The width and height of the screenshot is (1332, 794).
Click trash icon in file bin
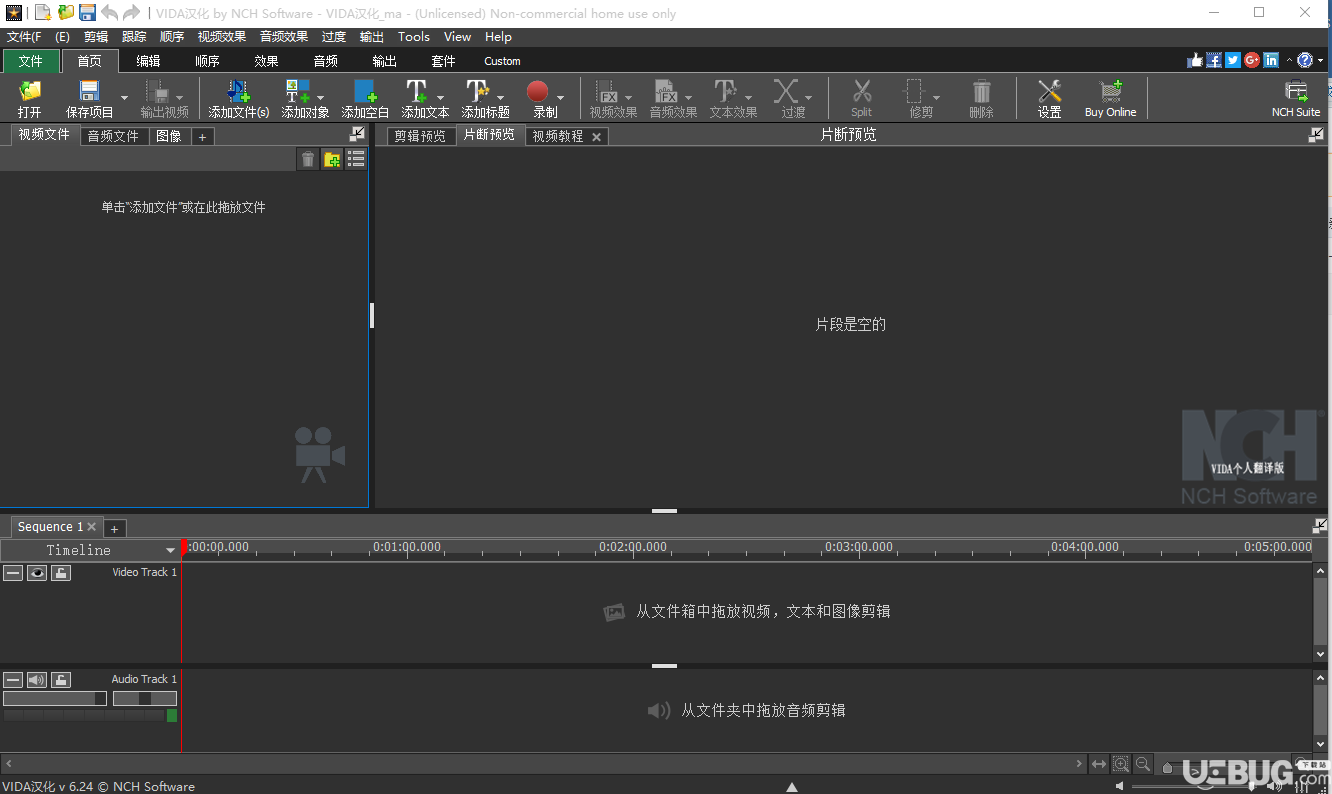[308, 159]
